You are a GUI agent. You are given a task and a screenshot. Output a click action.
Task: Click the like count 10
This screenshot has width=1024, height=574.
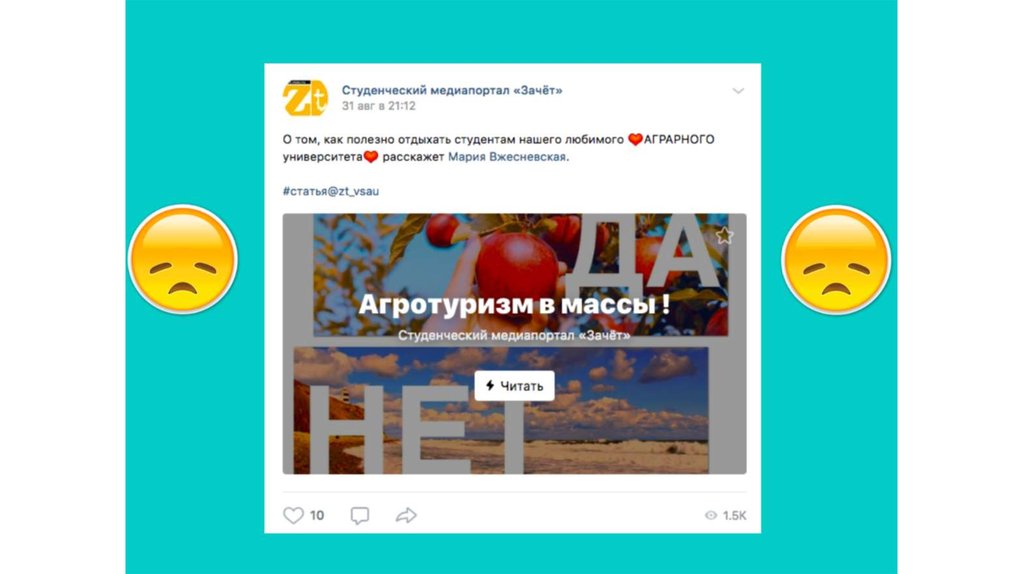317,515
